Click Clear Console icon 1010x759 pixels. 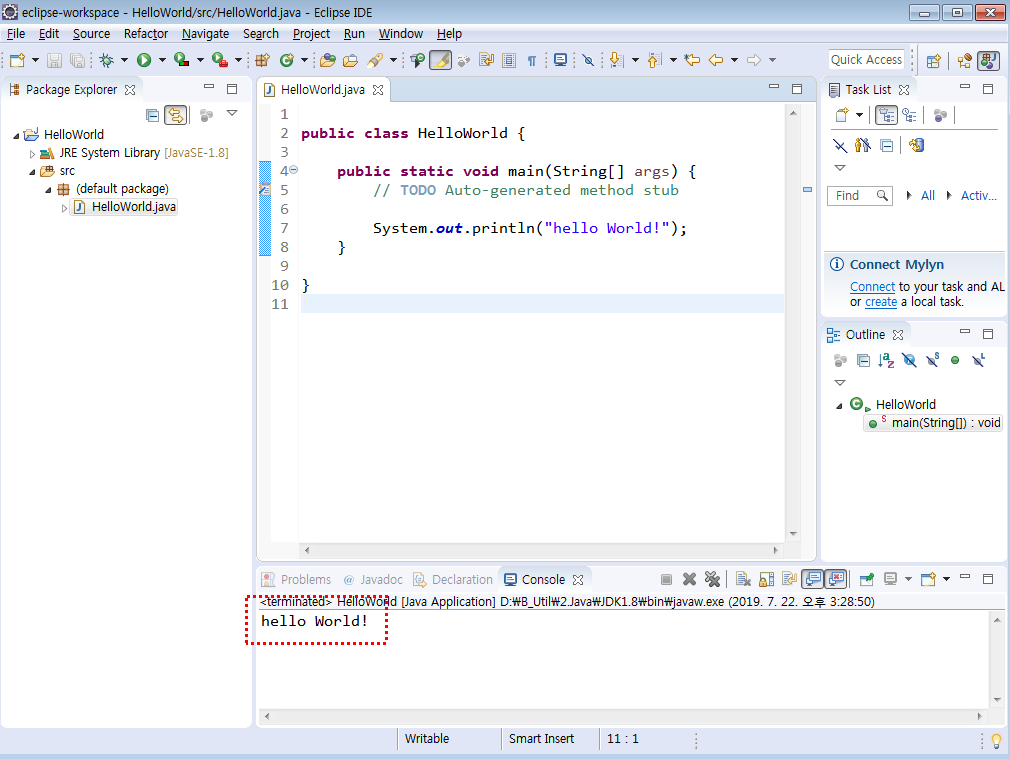pyautogui.click(x=743, y=579)
